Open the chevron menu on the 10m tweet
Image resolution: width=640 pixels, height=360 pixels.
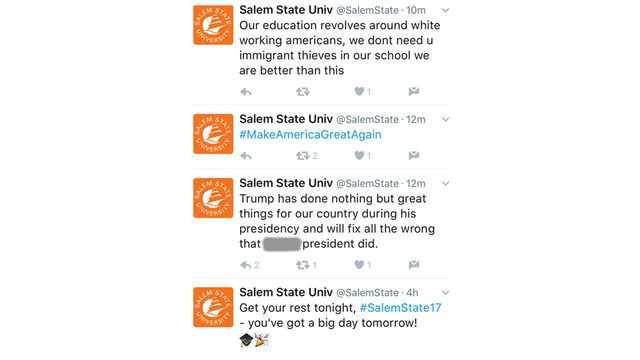[x=445, y=10]
